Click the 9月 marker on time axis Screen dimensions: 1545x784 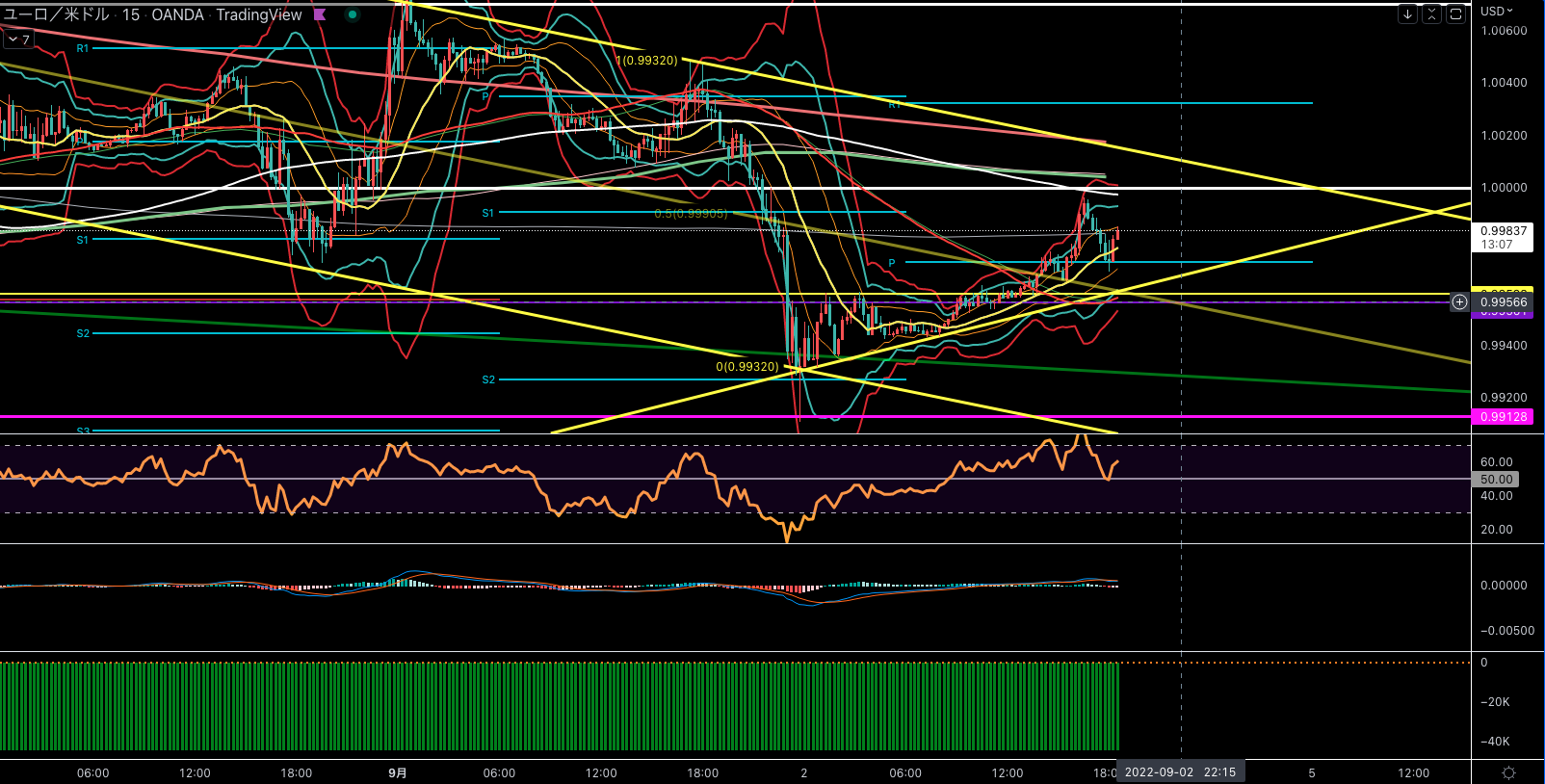397,772
